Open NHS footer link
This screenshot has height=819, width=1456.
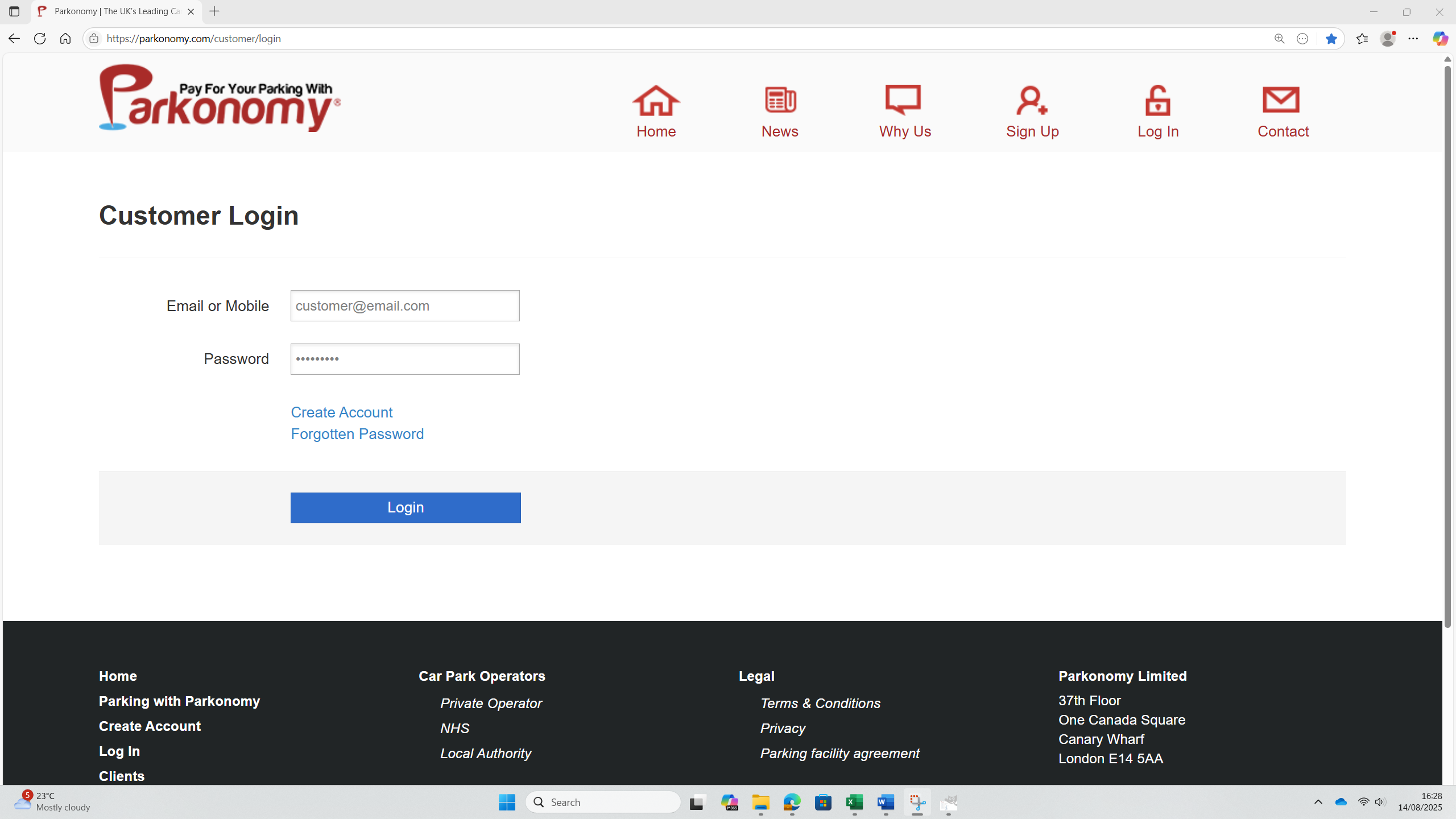(454, 729)
